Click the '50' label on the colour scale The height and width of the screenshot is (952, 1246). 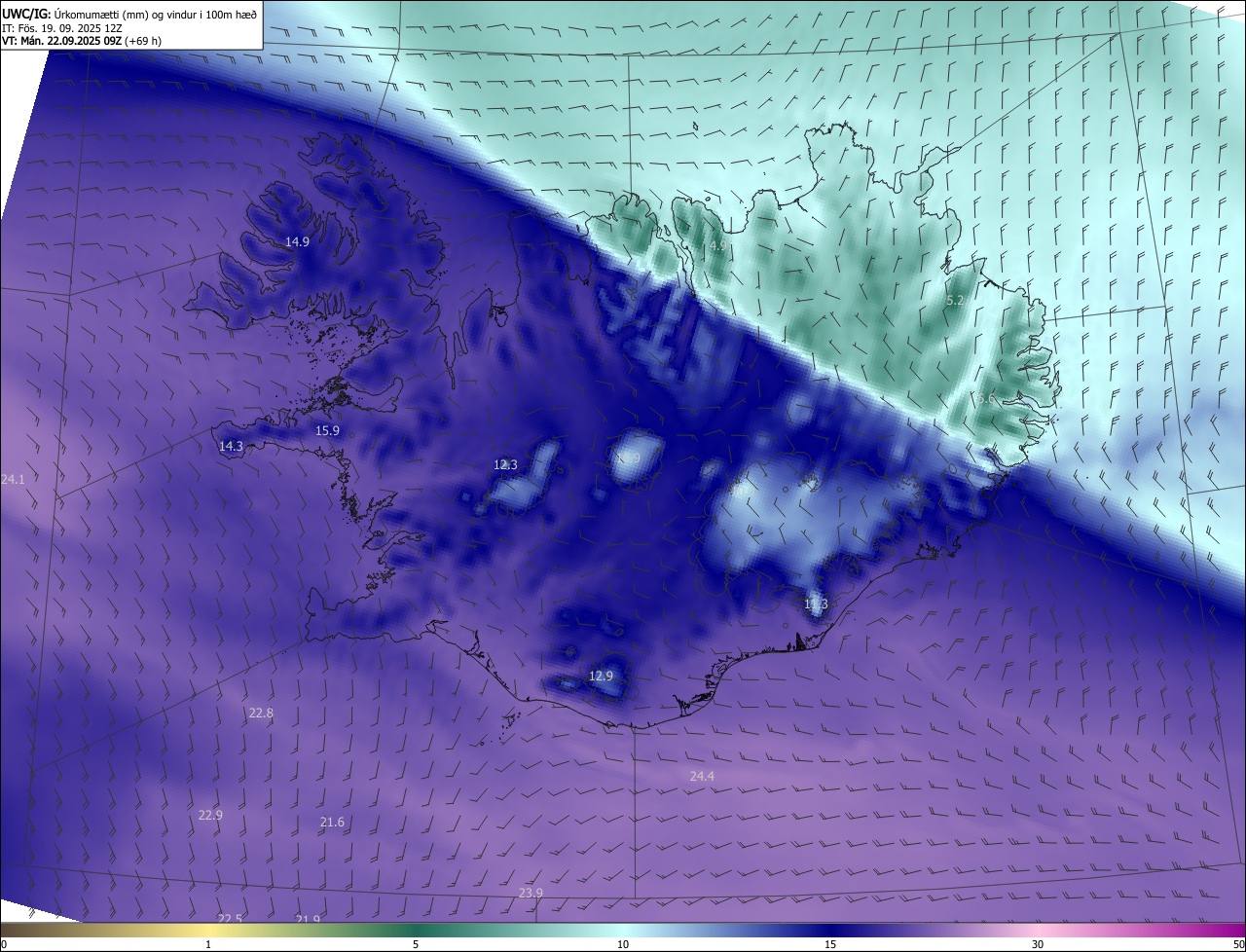coord(1238,944)
